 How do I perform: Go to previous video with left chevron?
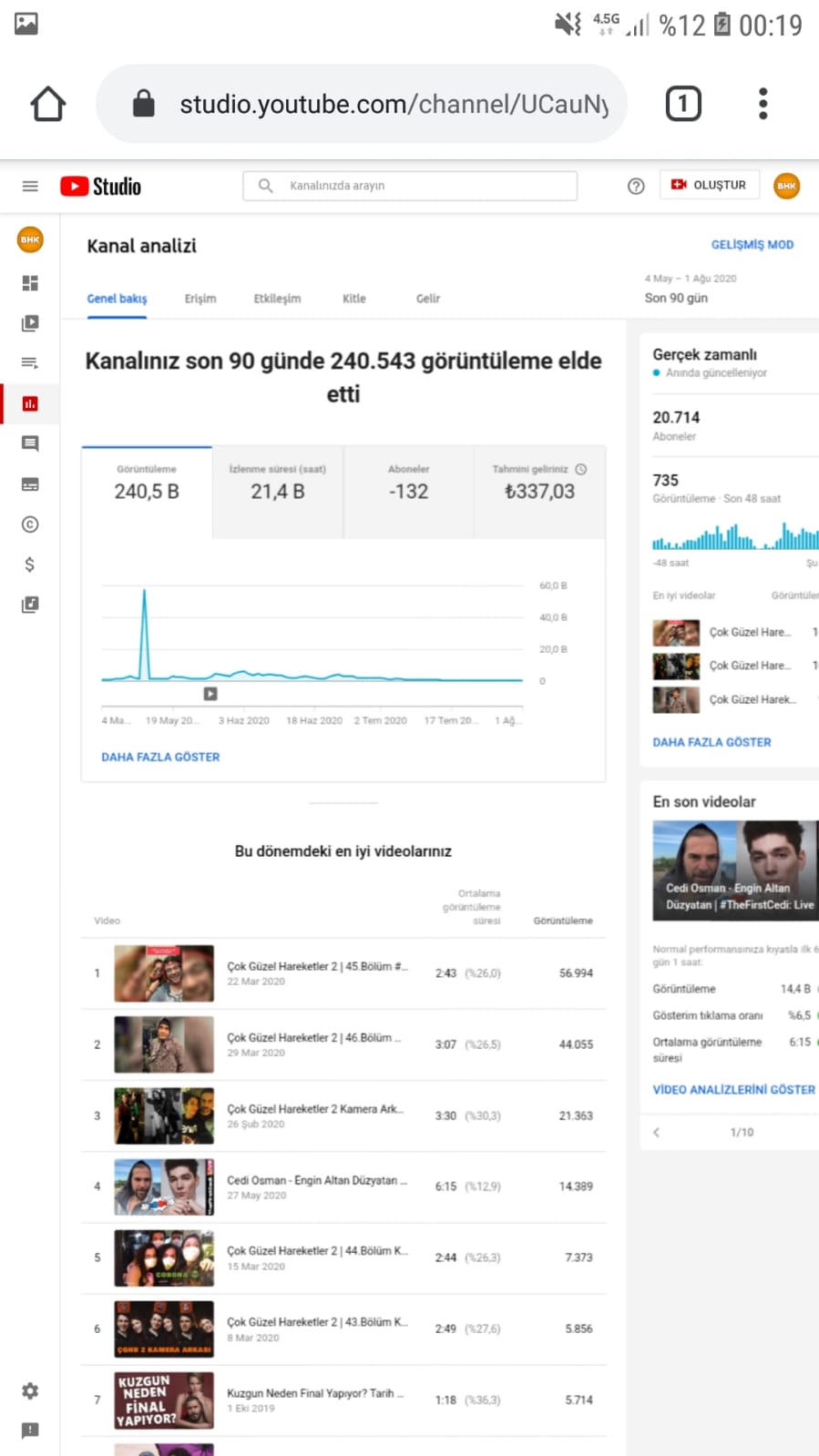coord(656,1132)
